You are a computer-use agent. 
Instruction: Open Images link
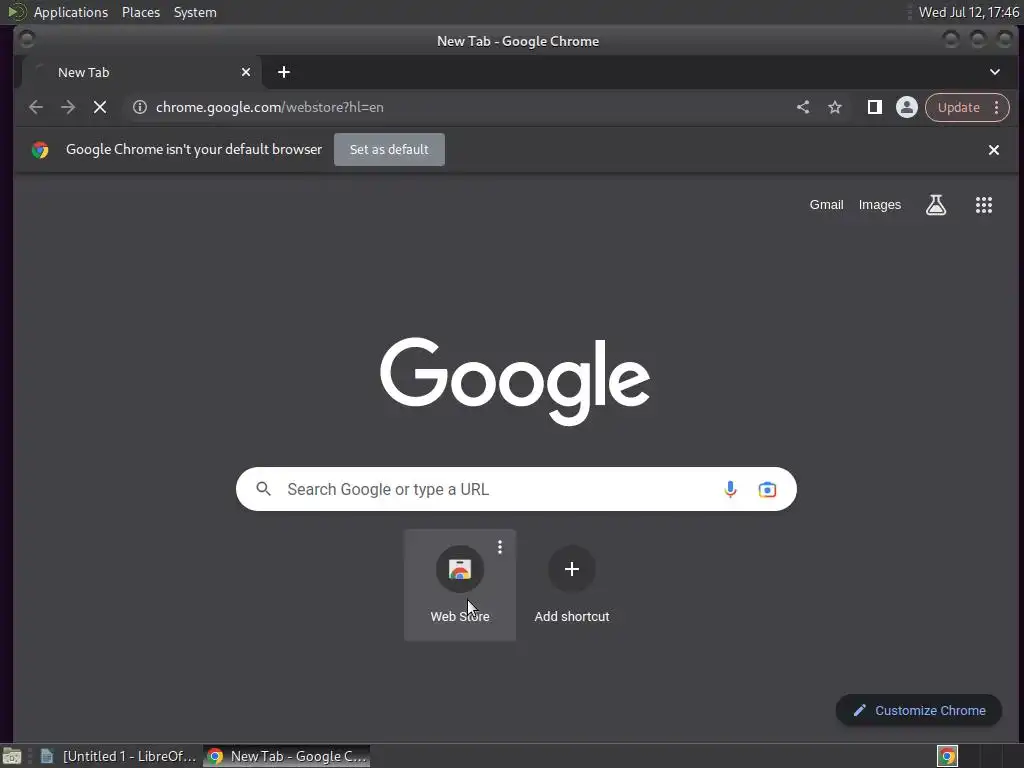880,204
